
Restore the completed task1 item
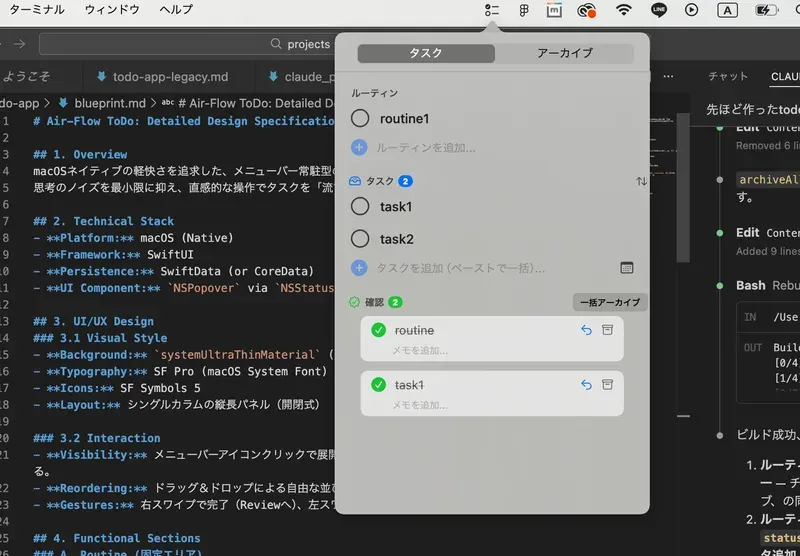coord(586,385)
